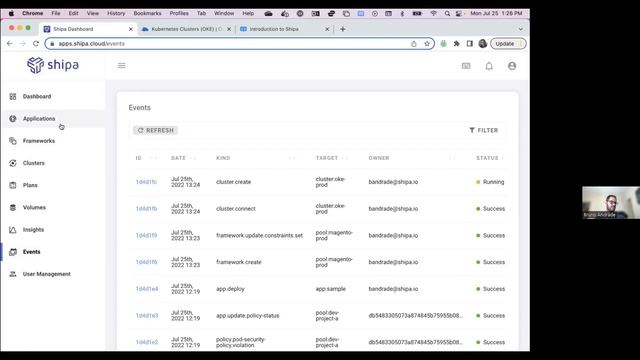Open the Apple menu
The height and width of the screenshot is (360, 640).
11,13
